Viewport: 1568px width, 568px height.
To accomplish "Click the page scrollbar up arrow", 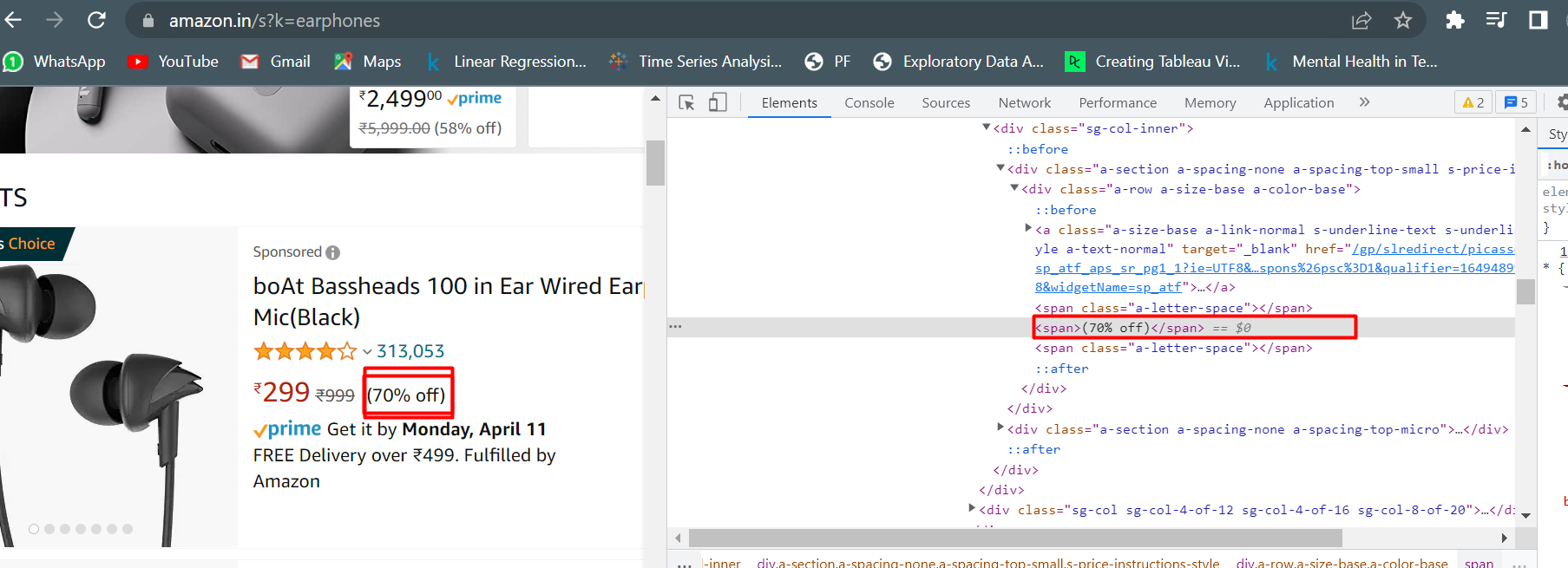I will click(x=655, y=98).
